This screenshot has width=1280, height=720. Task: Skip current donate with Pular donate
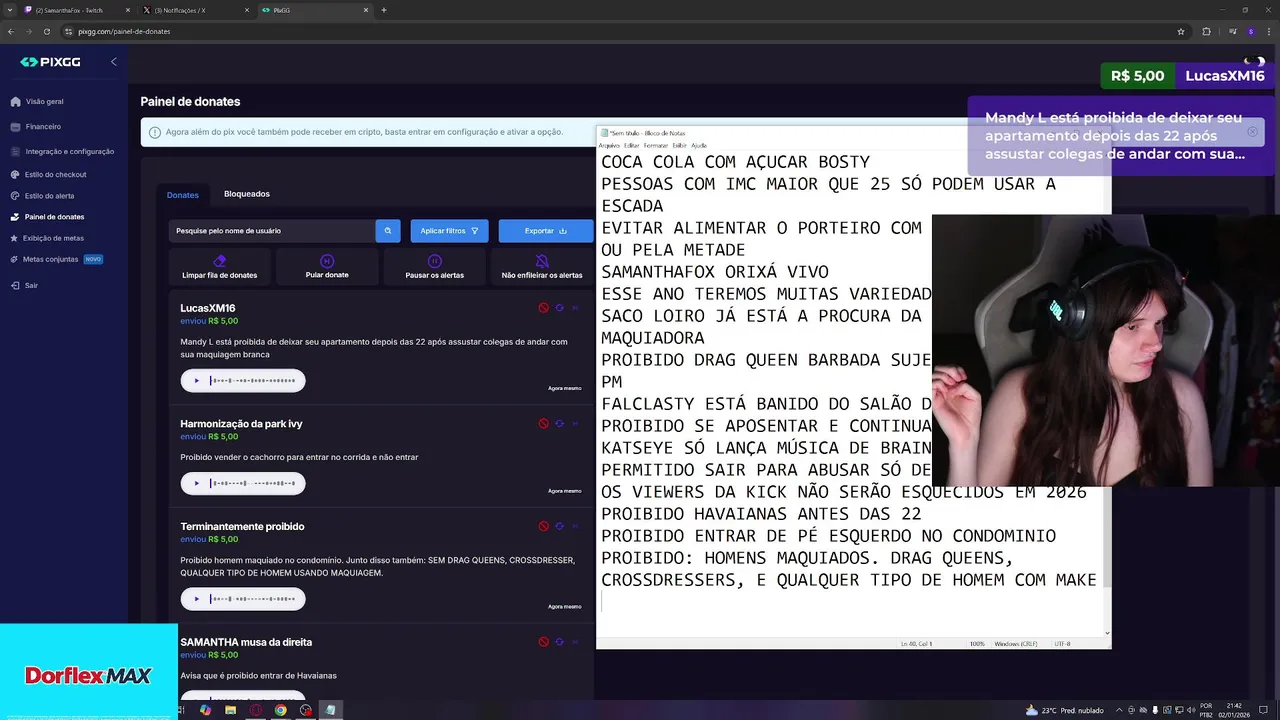(x=327, y=267)
